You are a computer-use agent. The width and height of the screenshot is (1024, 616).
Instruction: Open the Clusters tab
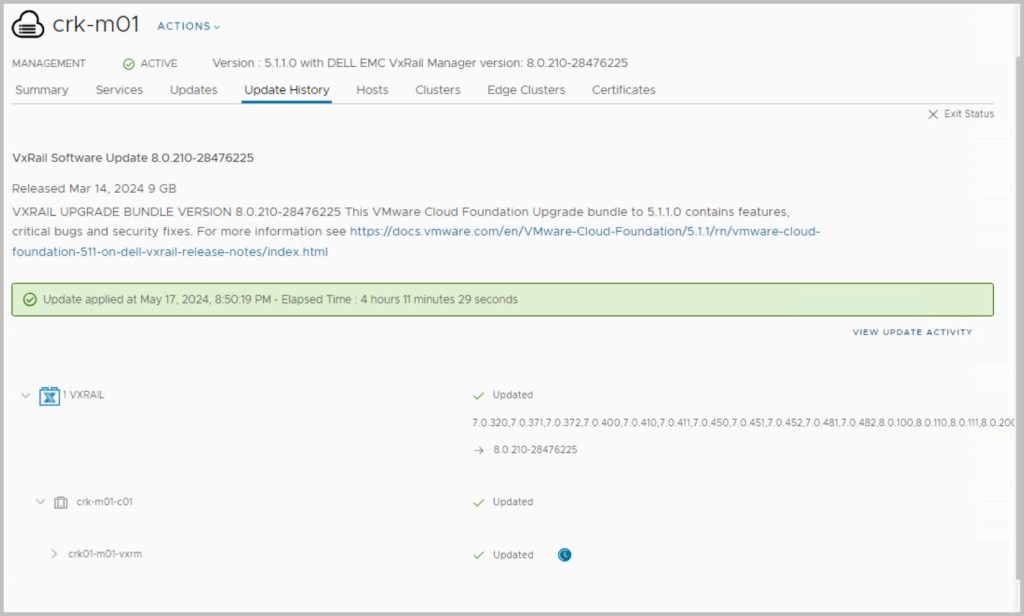438,90
